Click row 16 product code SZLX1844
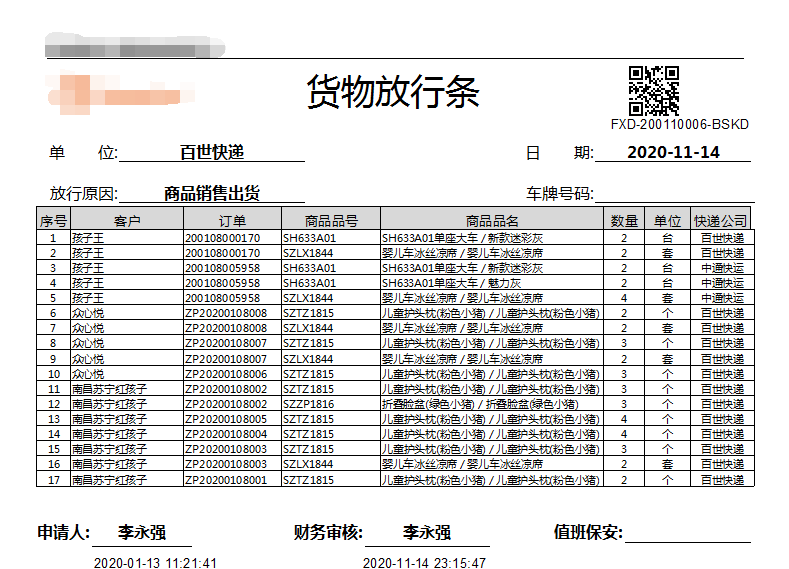789x569 pixels. 308,464
